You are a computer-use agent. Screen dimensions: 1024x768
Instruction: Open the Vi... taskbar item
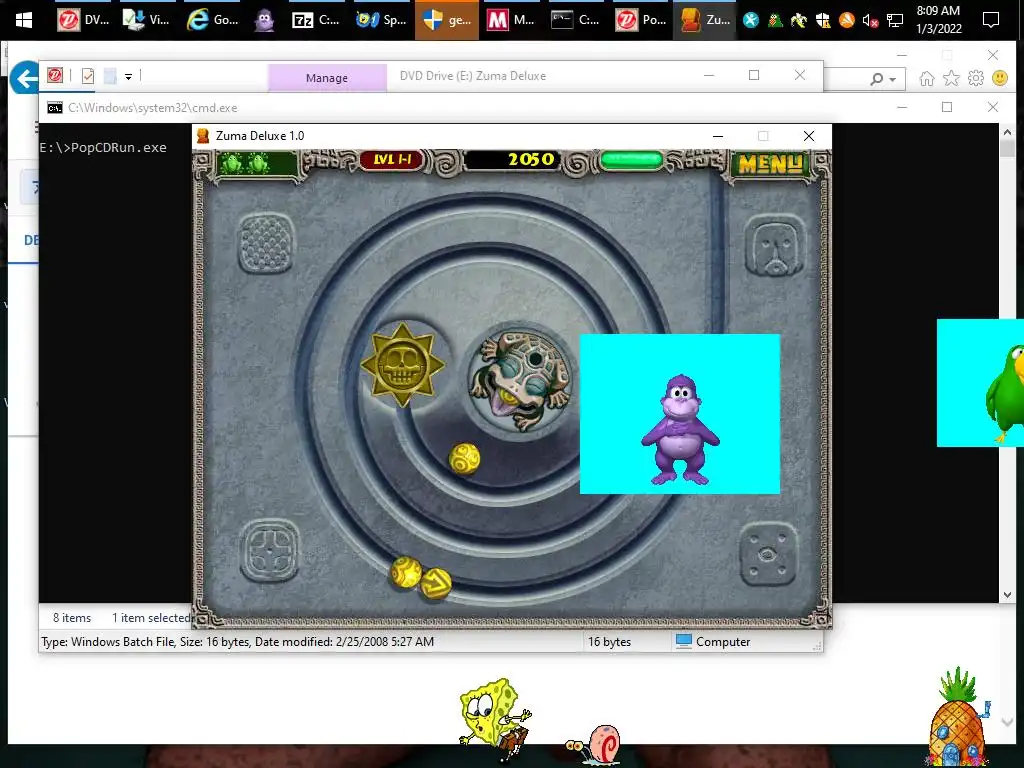(147, 20)
